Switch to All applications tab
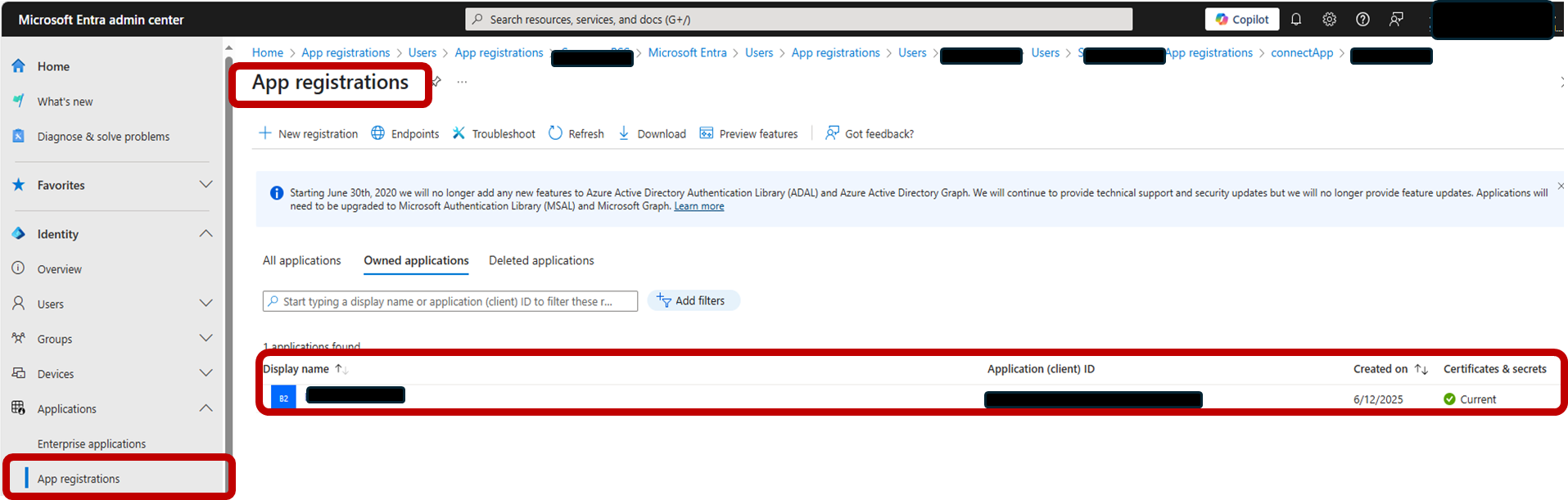 tap(301, 260)
